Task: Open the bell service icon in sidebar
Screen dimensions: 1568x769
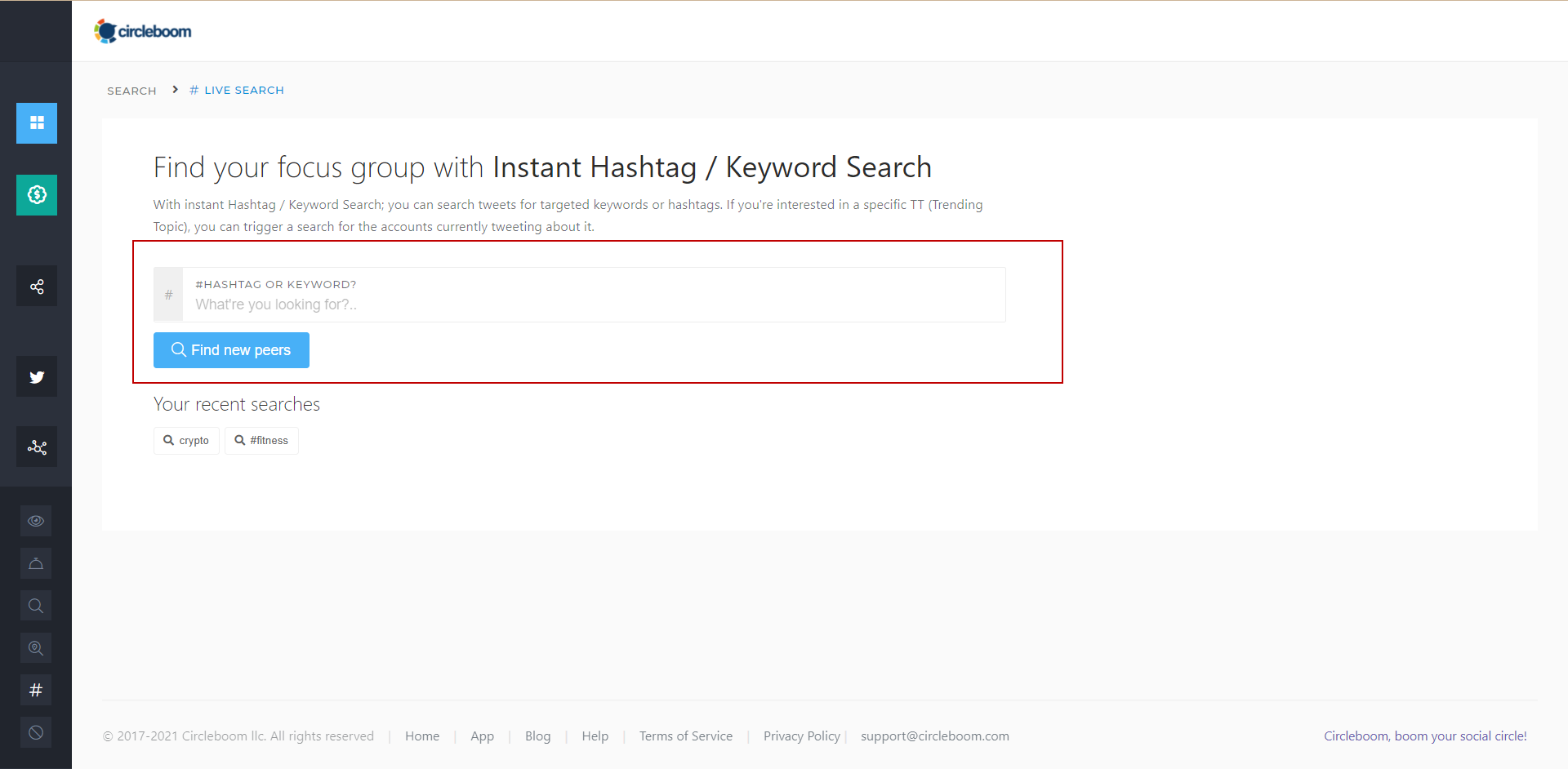Action: pyautogui.click(x=35, y=562)
